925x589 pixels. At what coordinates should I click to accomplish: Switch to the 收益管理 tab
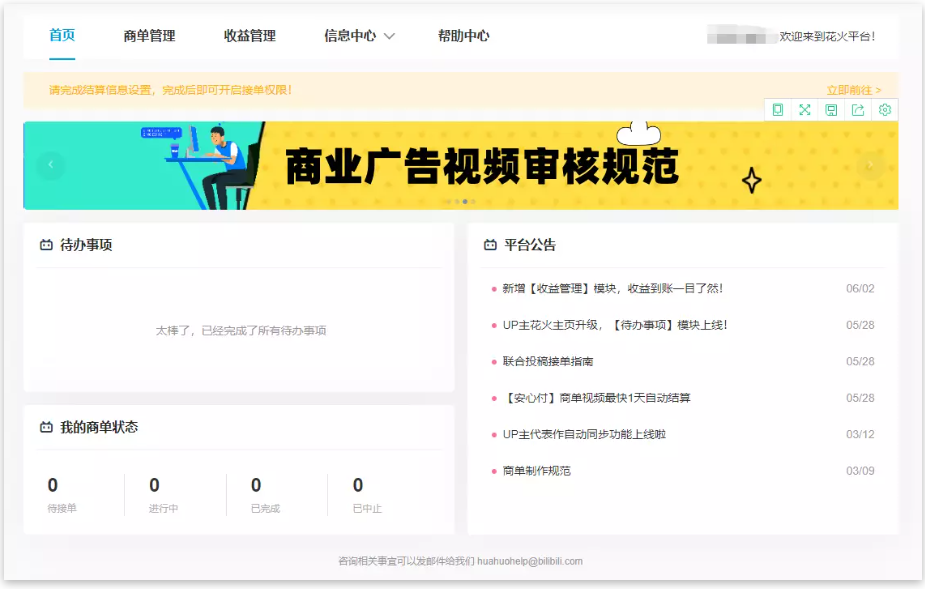[250, 36]
